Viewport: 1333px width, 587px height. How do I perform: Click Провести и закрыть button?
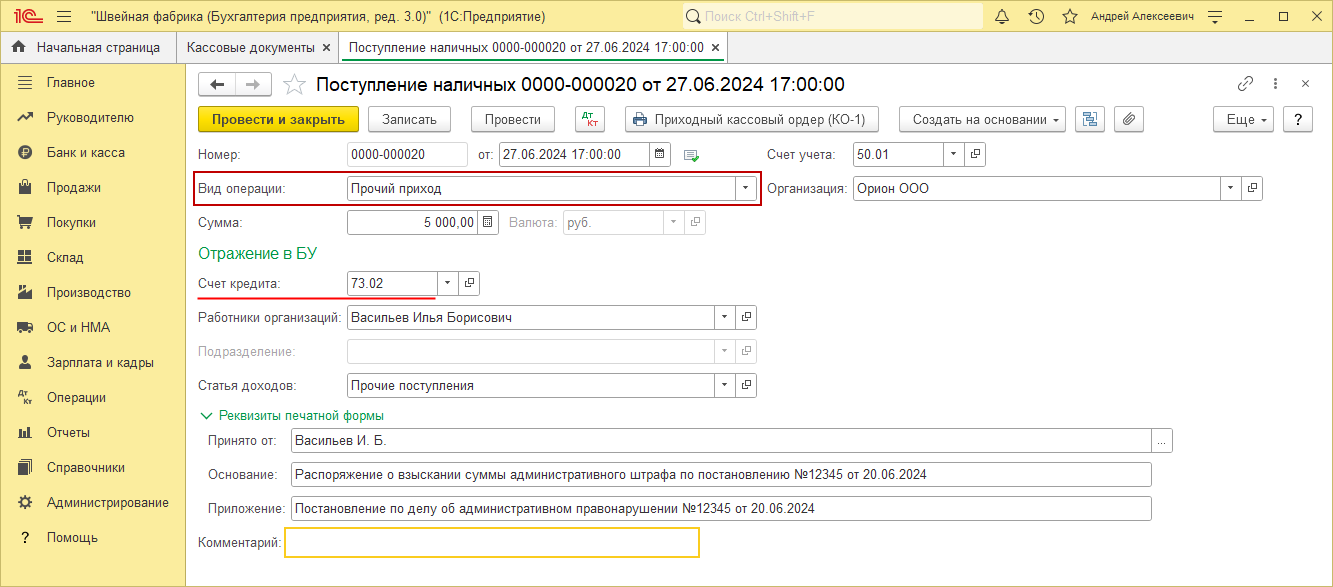[278, 119]
